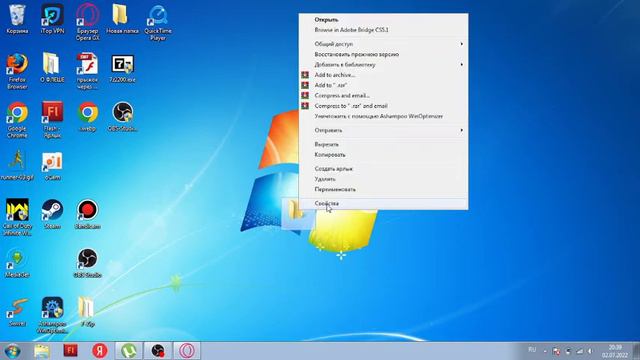Expand the Отправить submenu
This screenshot has height=360, width=640.
(383, 130)
